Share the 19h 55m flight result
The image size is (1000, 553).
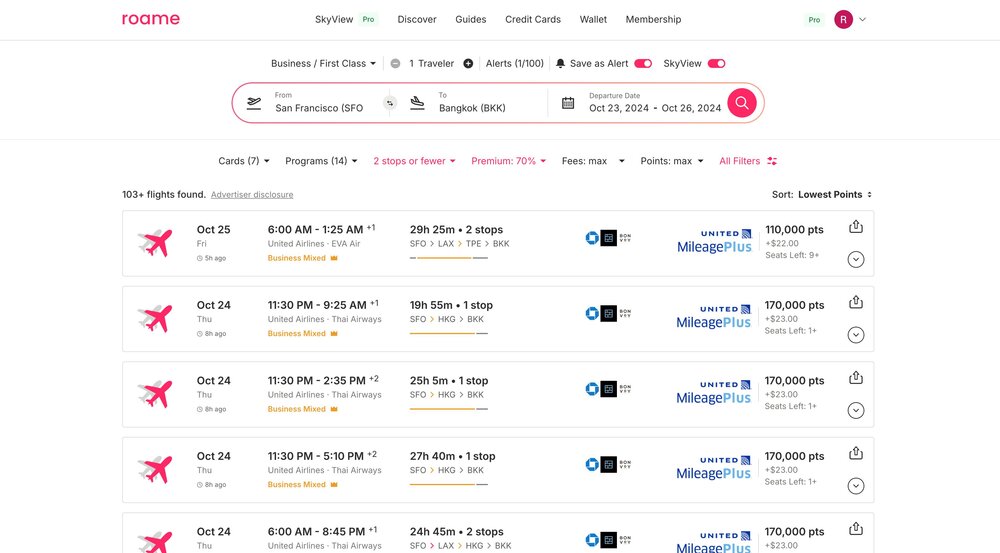856,302
